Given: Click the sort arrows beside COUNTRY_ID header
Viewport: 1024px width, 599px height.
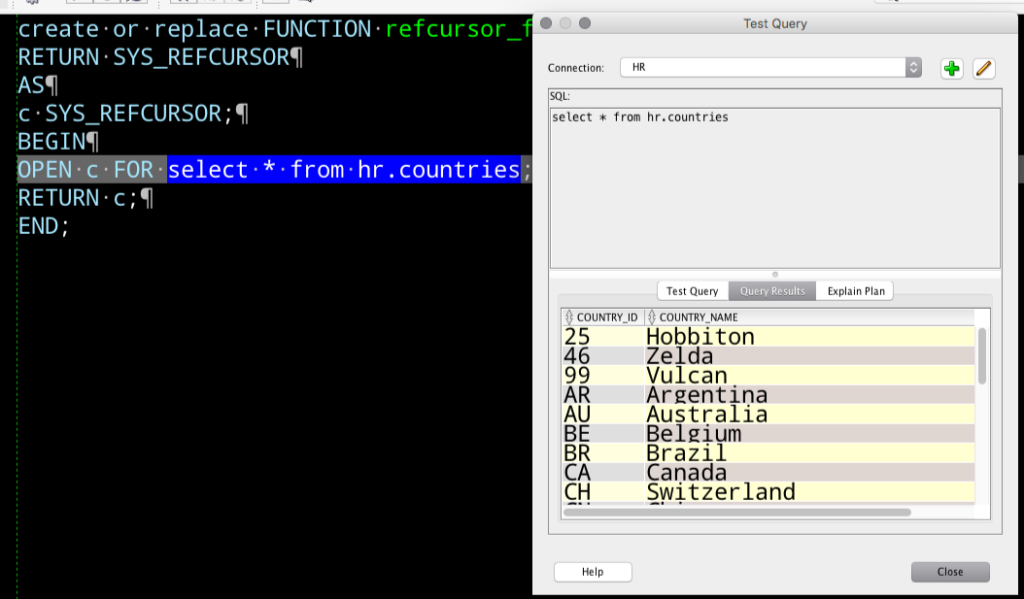Looking at the screenshot, I should pyautogui.click(x=571, y=316).
